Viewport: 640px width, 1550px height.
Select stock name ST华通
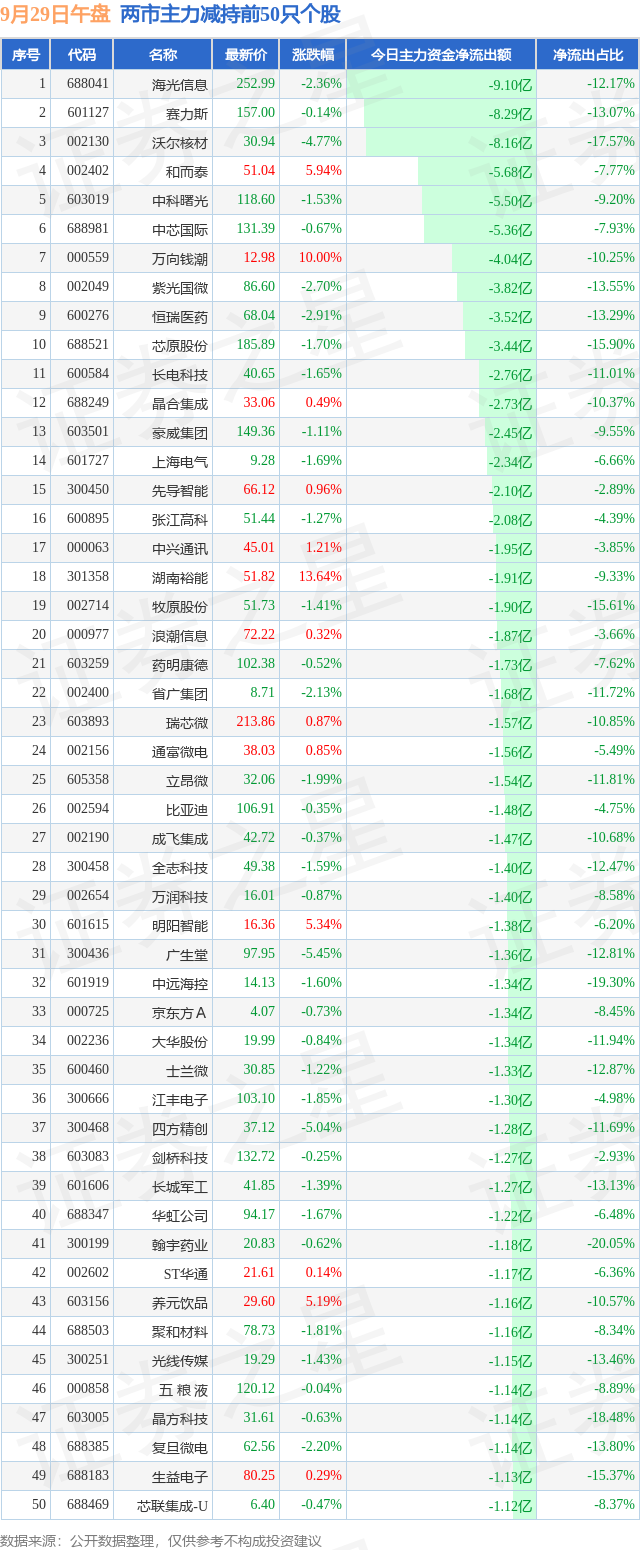[x=186, y=1273]
